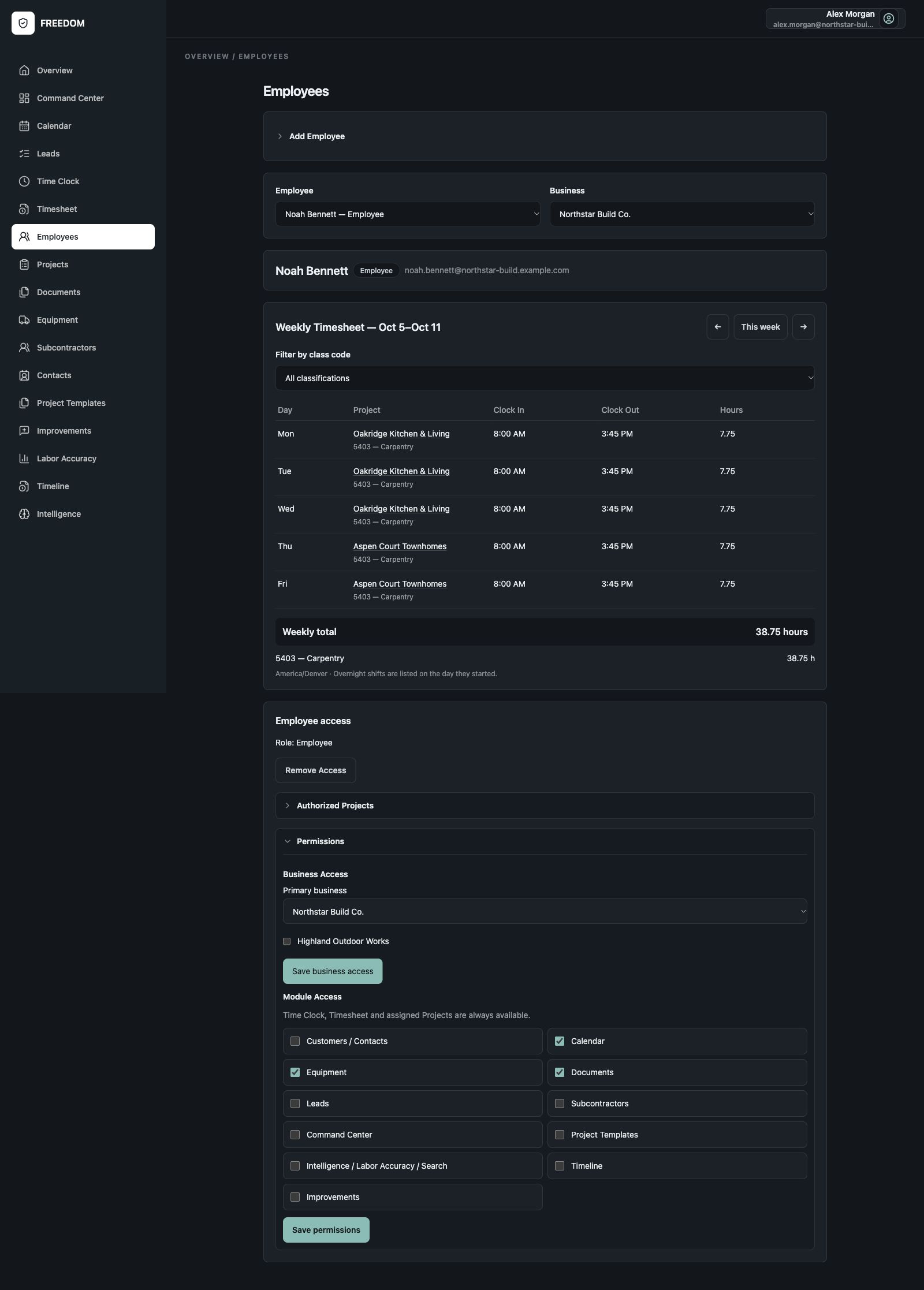Click the Documents sidebar icon
This screenshot has width=924, height=1290.
[24, 292]
